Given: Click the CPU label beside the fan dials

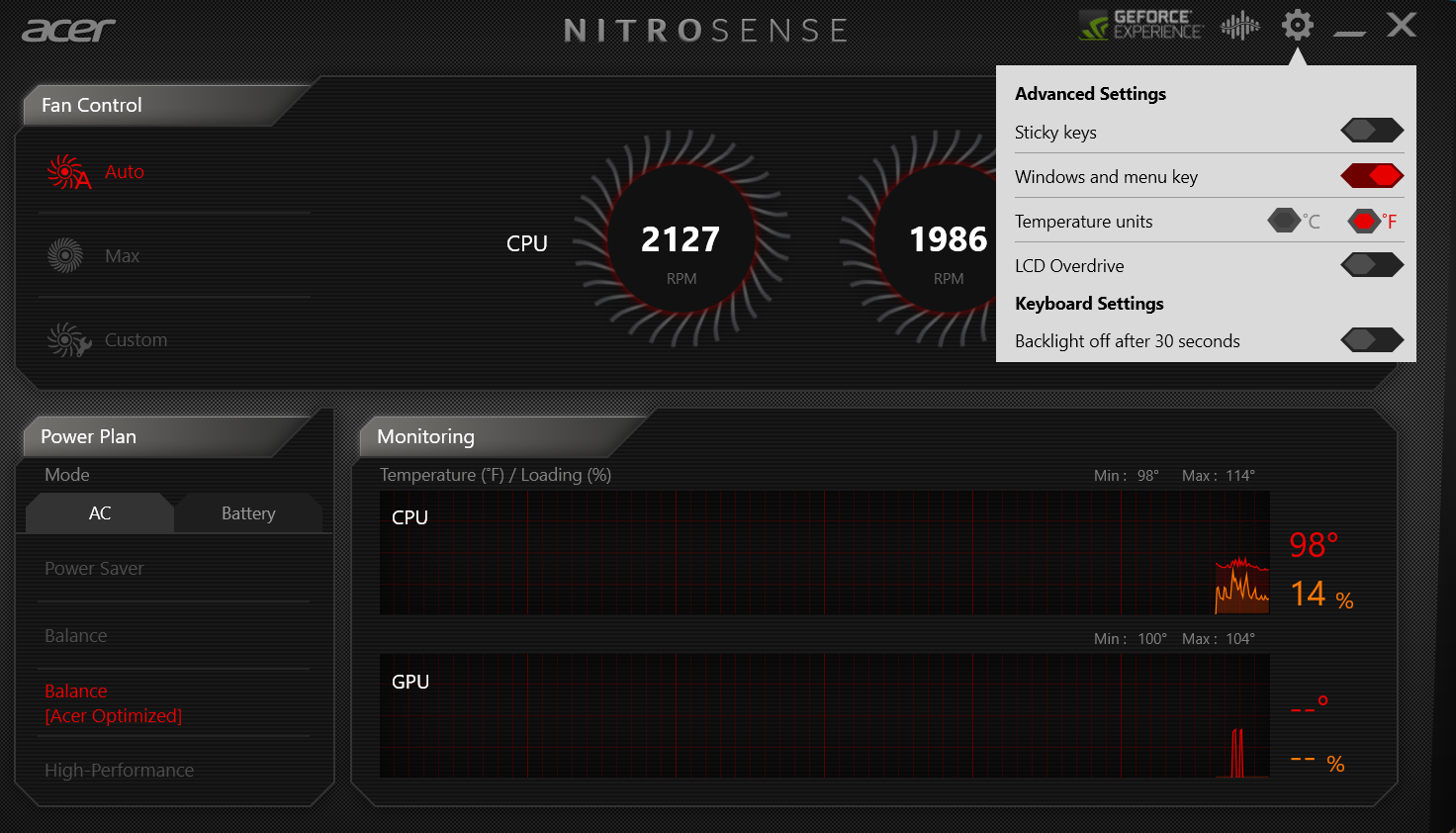Looking at the screenshot, I should pos(527,243).
